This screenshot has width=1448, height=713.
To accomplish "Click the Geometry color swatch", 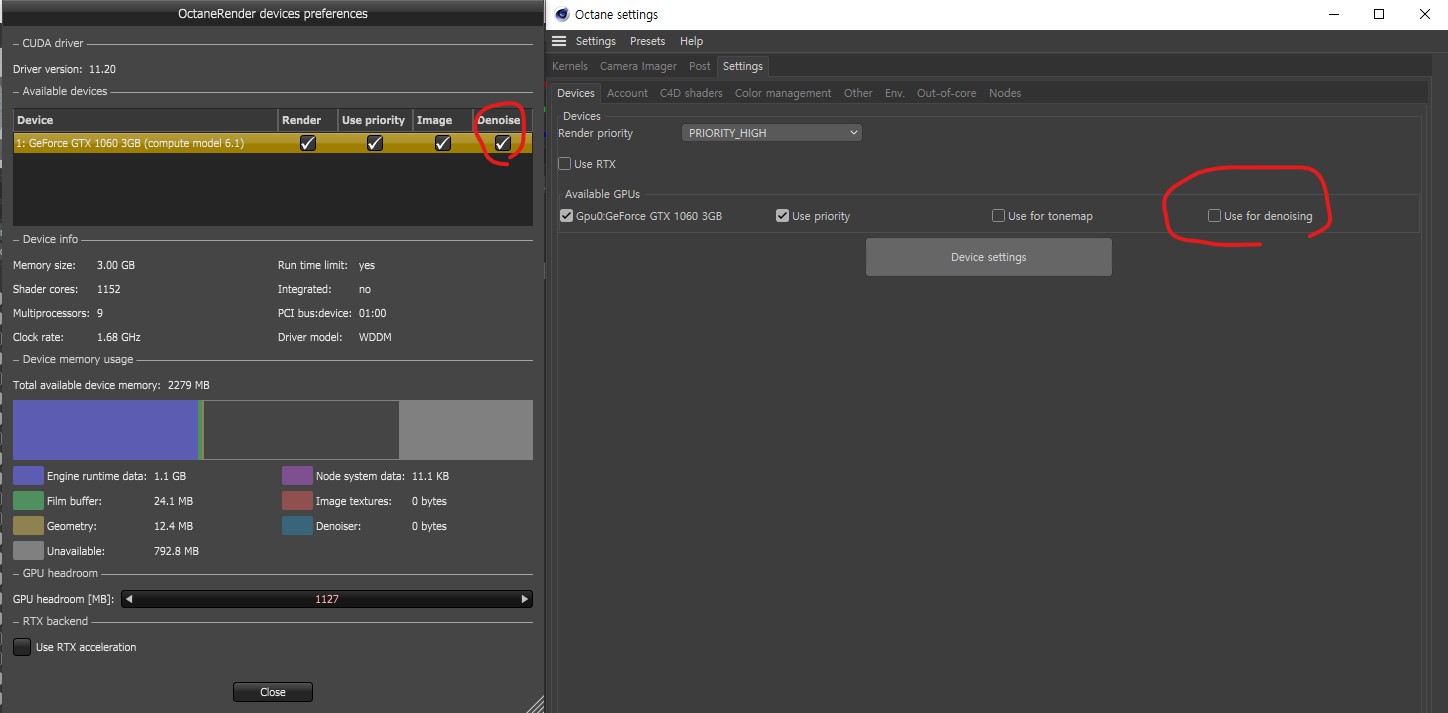I will 29,526.
